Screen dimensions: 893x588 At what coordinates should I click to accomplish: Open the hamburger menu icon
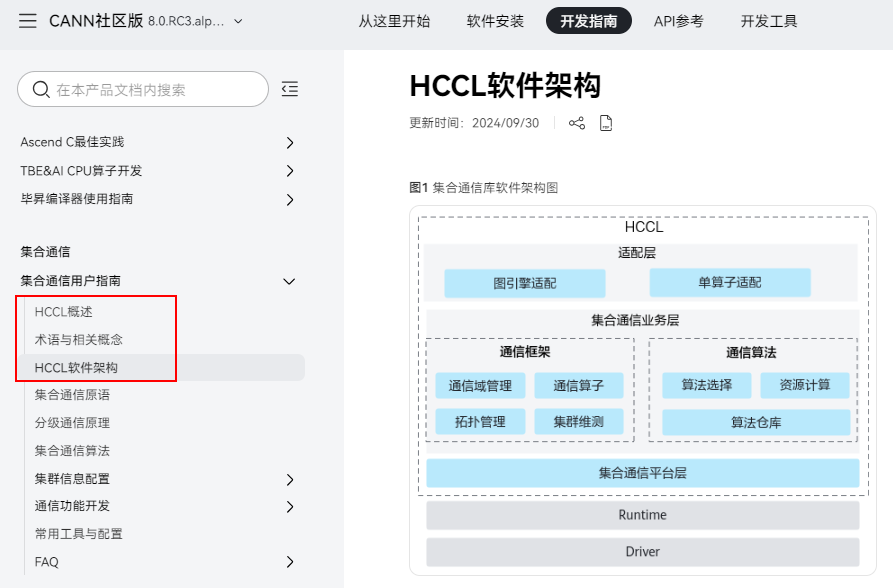pos(27,21)
